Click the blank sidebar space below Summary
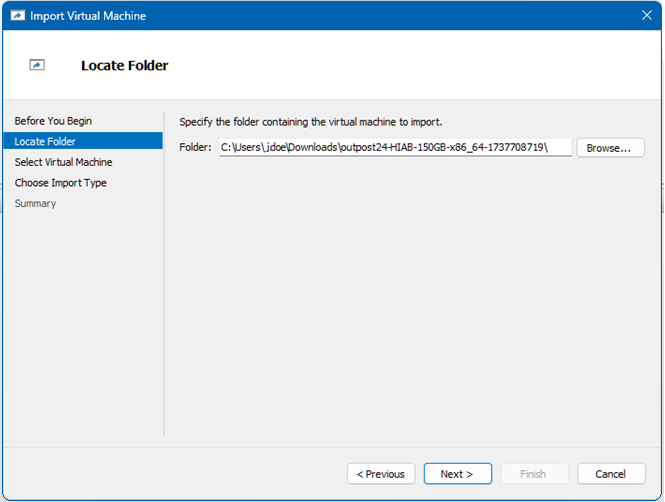The width and height of the screenshot is (665, 502). [x=82, y=320]
